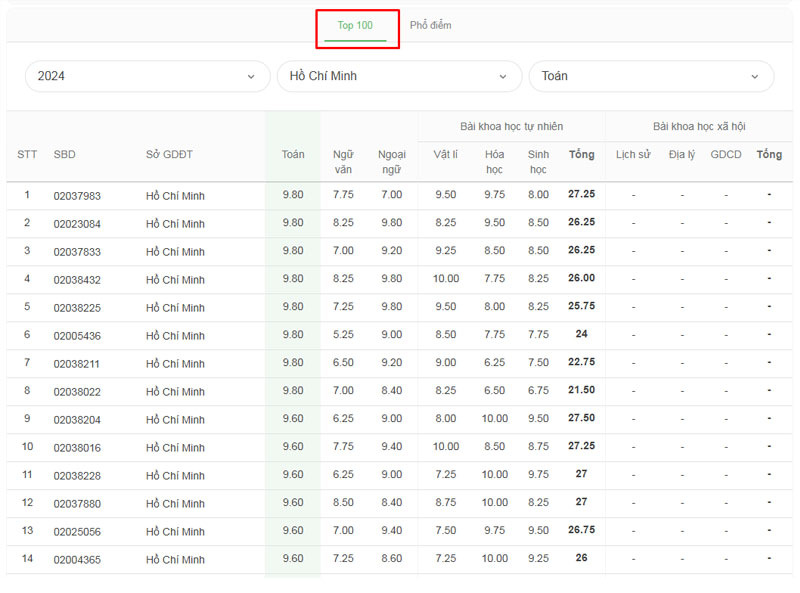Viewport: 800px width, 593px height.
Task: Select candidate number 02038016
Action: (x=77, y=448)
